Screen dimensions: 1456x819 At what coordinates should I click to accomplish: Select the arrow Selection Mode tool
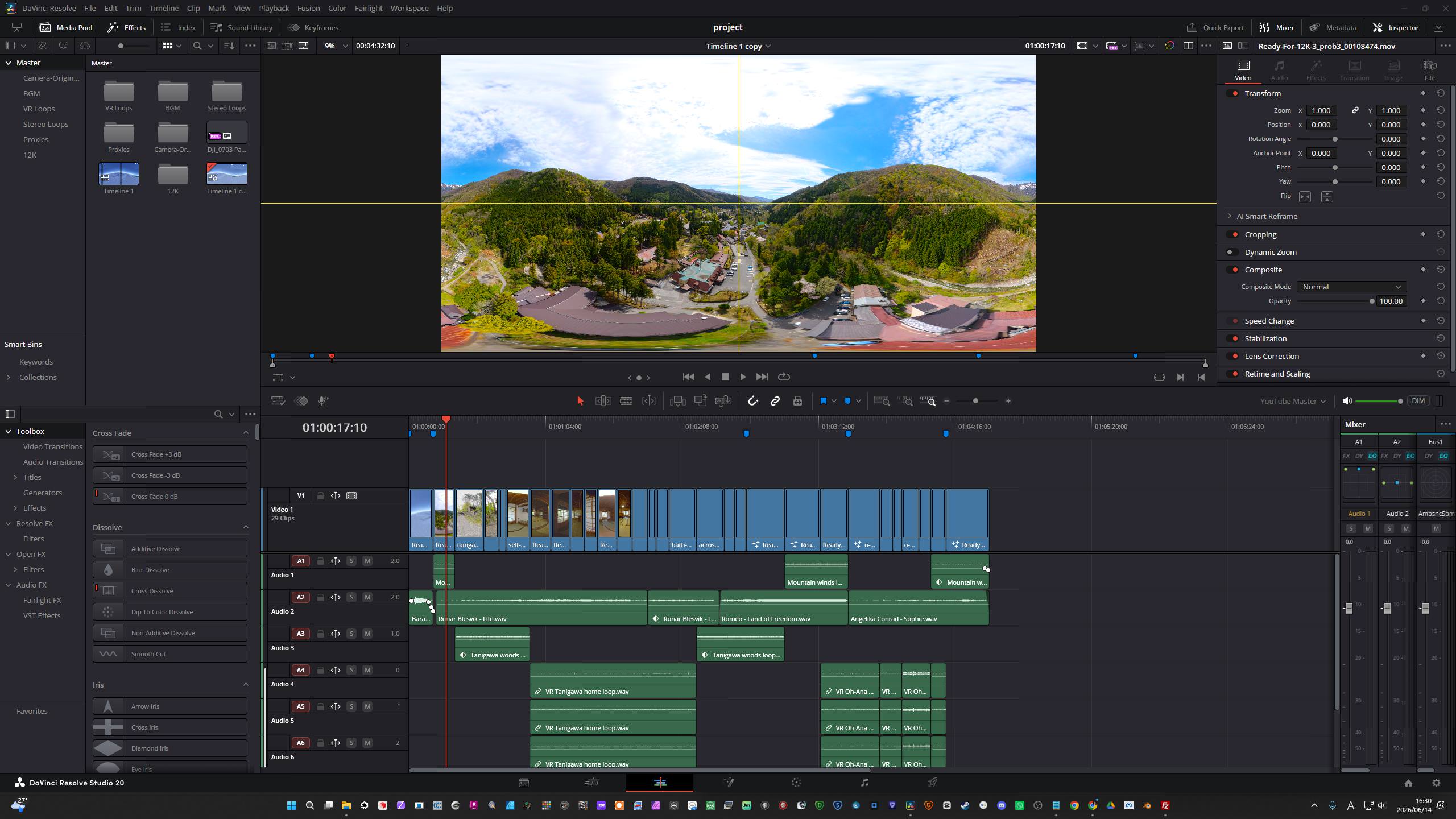(x=580, y=401)
